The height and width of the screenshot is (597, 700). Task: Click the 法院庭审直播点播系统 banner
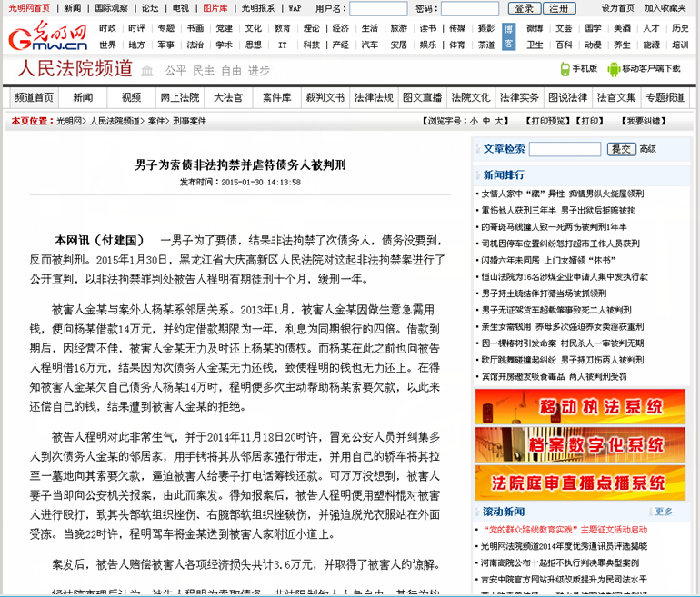click(x=580, y=483)
